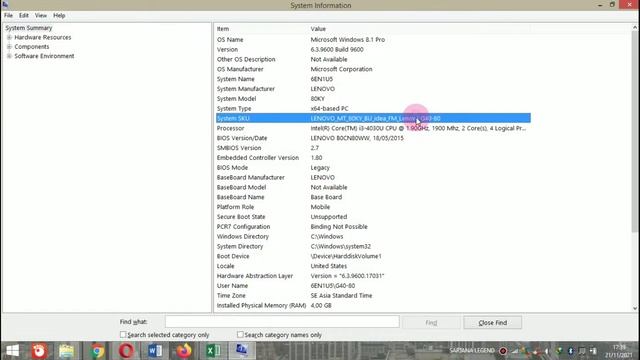The image size is (640, 360).
Task: Launch Google Chrome from the taskbar
Action: [x=97, y=351]
